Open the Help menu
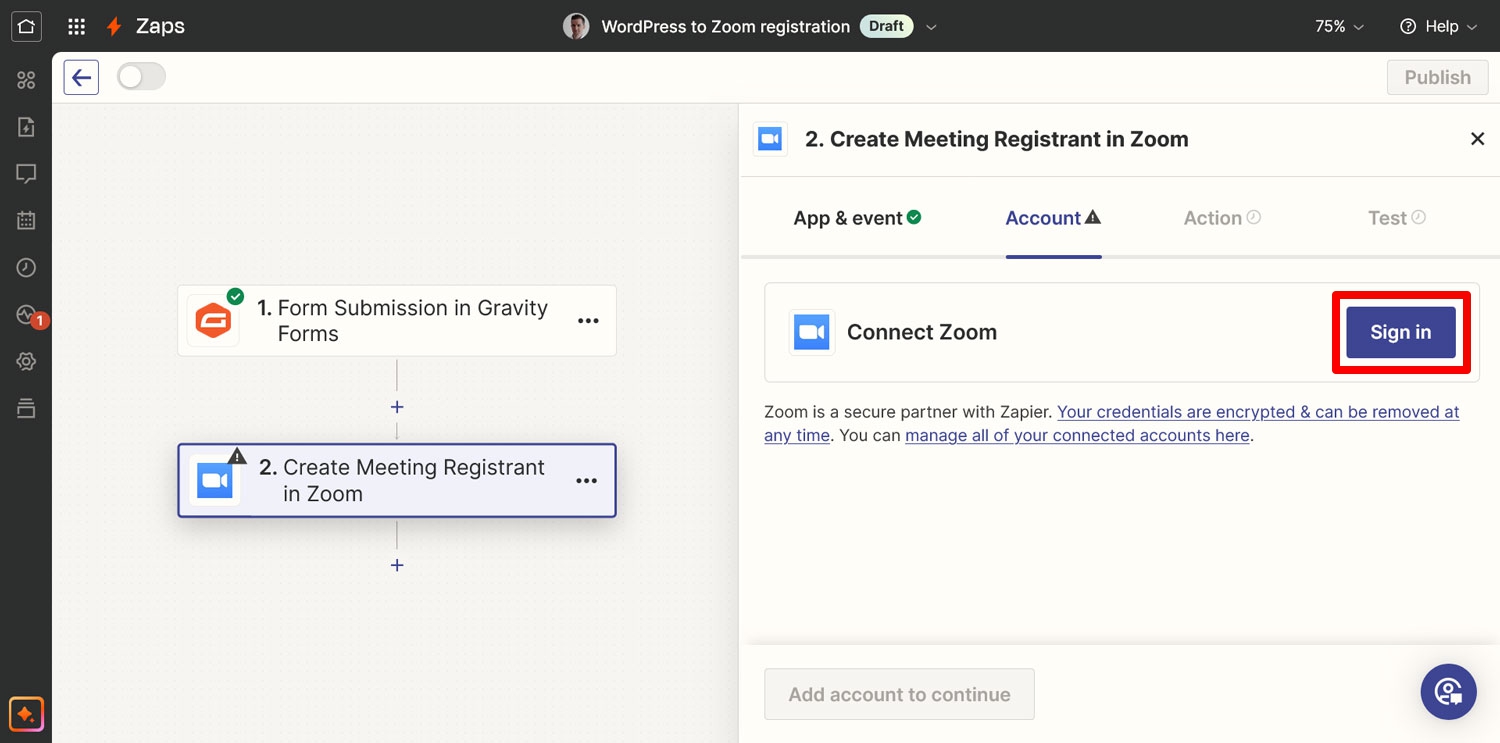1500x743 pixels. click(x=1438, y=27)
